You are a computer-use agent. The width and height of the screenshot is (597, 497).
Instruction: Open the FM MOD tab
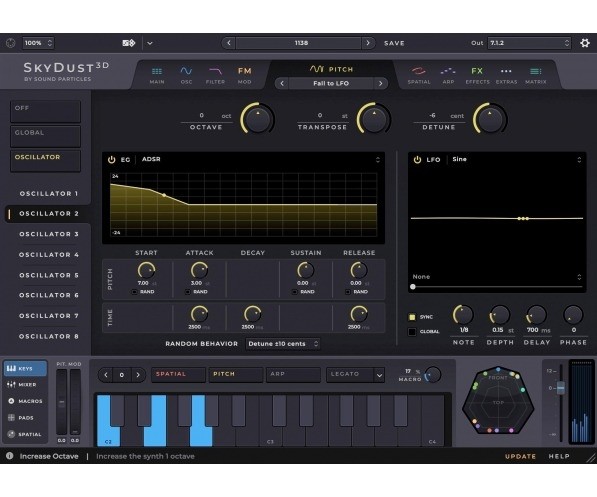[244, 75]
